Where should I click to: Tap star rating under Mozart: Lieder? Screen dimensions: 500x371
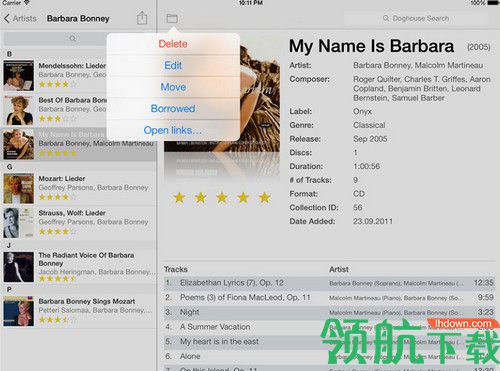click(x=57, y=197)
